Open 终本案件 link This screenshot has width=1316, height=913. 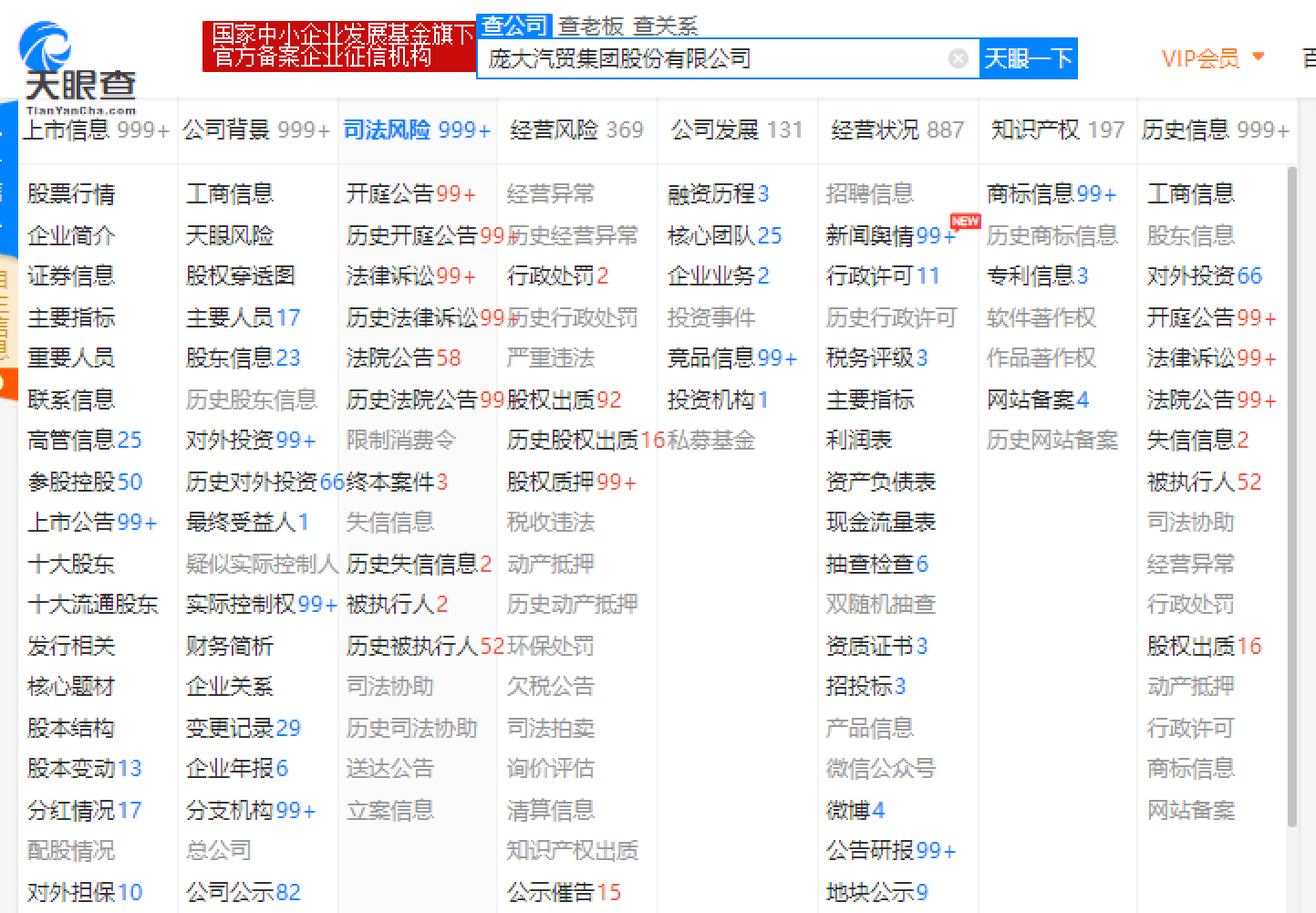(398, 482)
